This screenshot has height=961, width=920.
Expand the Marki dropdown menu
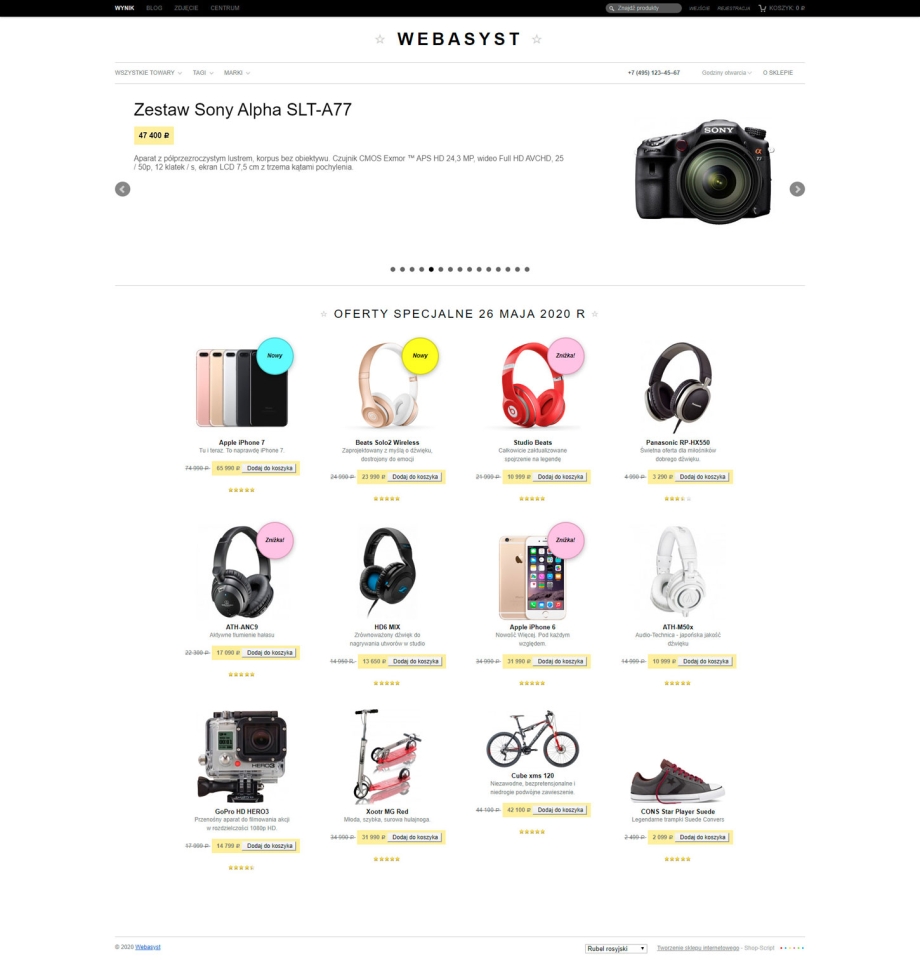(x=237, y=72)
